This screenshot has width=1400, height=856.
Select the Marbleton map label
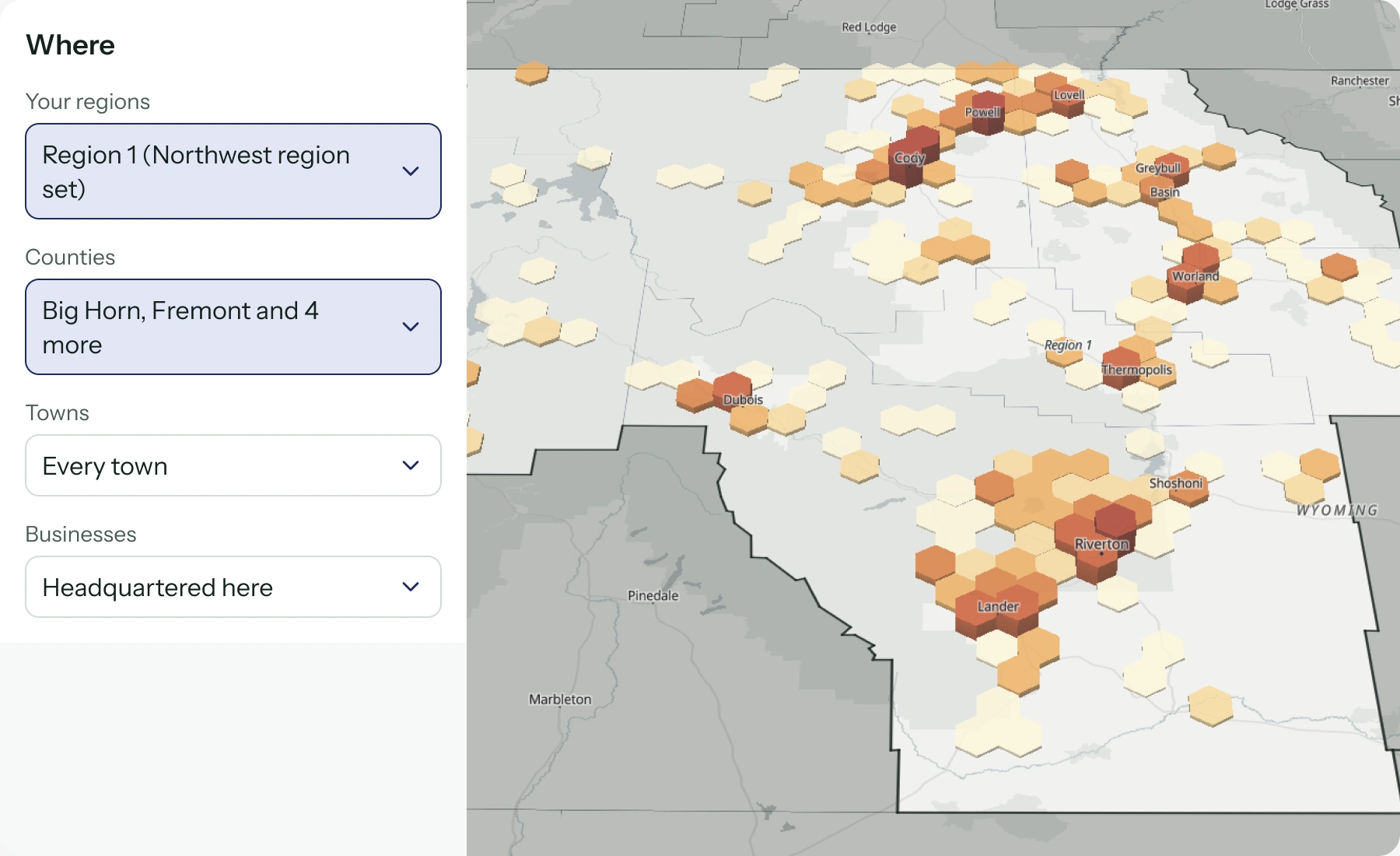point(560,700)
